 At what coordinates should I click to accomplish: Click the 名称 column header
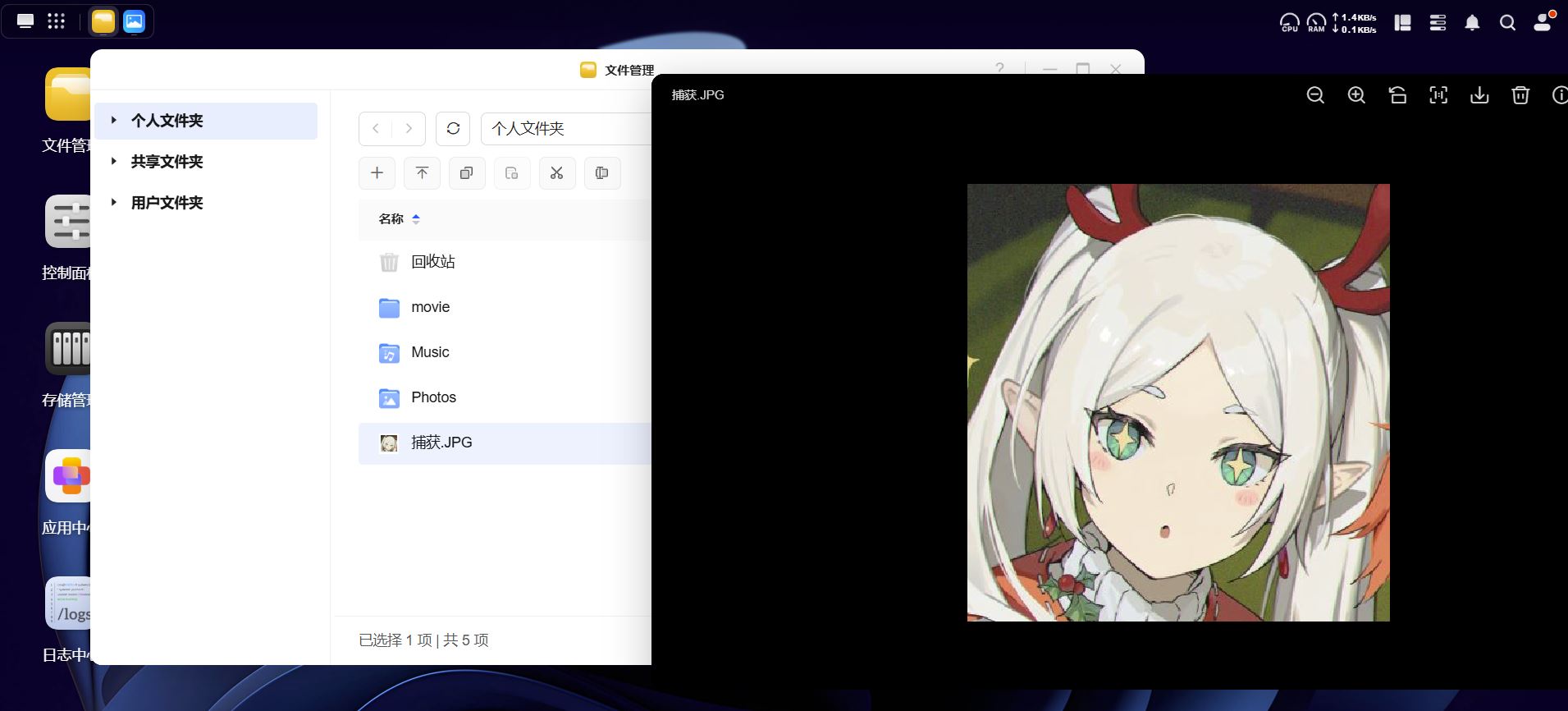click(x=391, y=219)
